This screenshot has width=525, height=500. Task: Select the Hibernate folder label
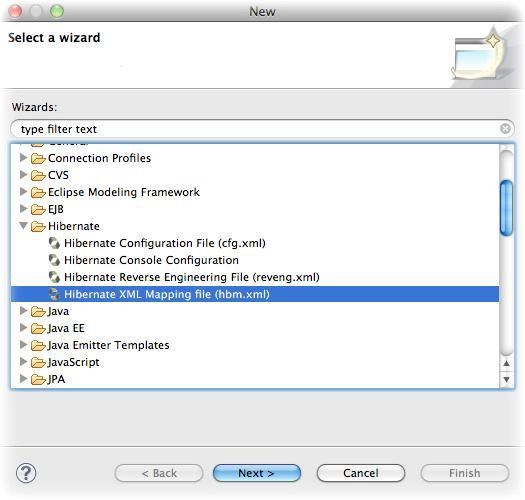74,226
